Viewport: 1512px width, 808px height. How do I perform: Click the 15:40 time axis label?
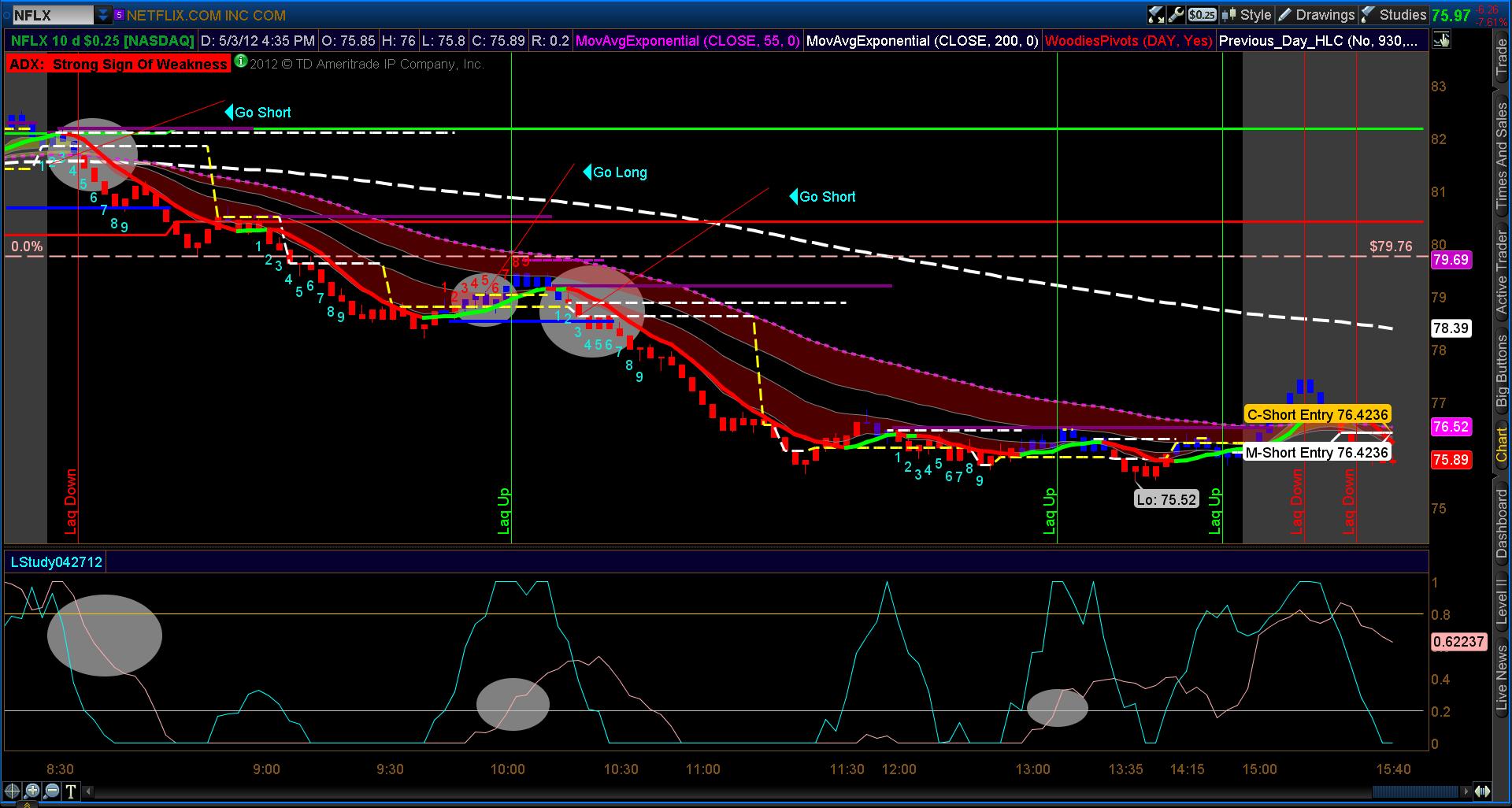1392,769
